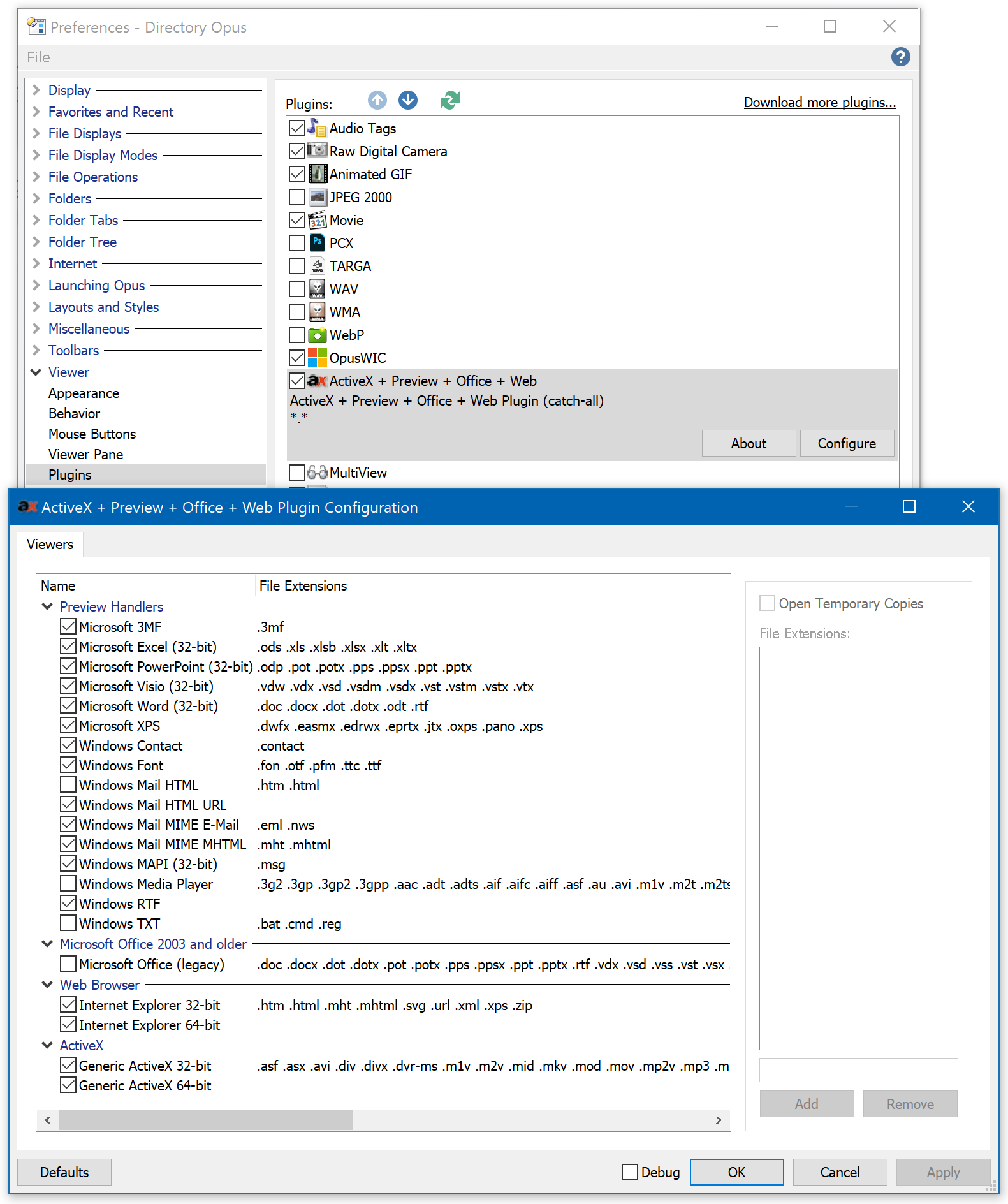Toggle the Audio Tags plugin checkbox
Screen dimensions: 1008x1204
296,128
